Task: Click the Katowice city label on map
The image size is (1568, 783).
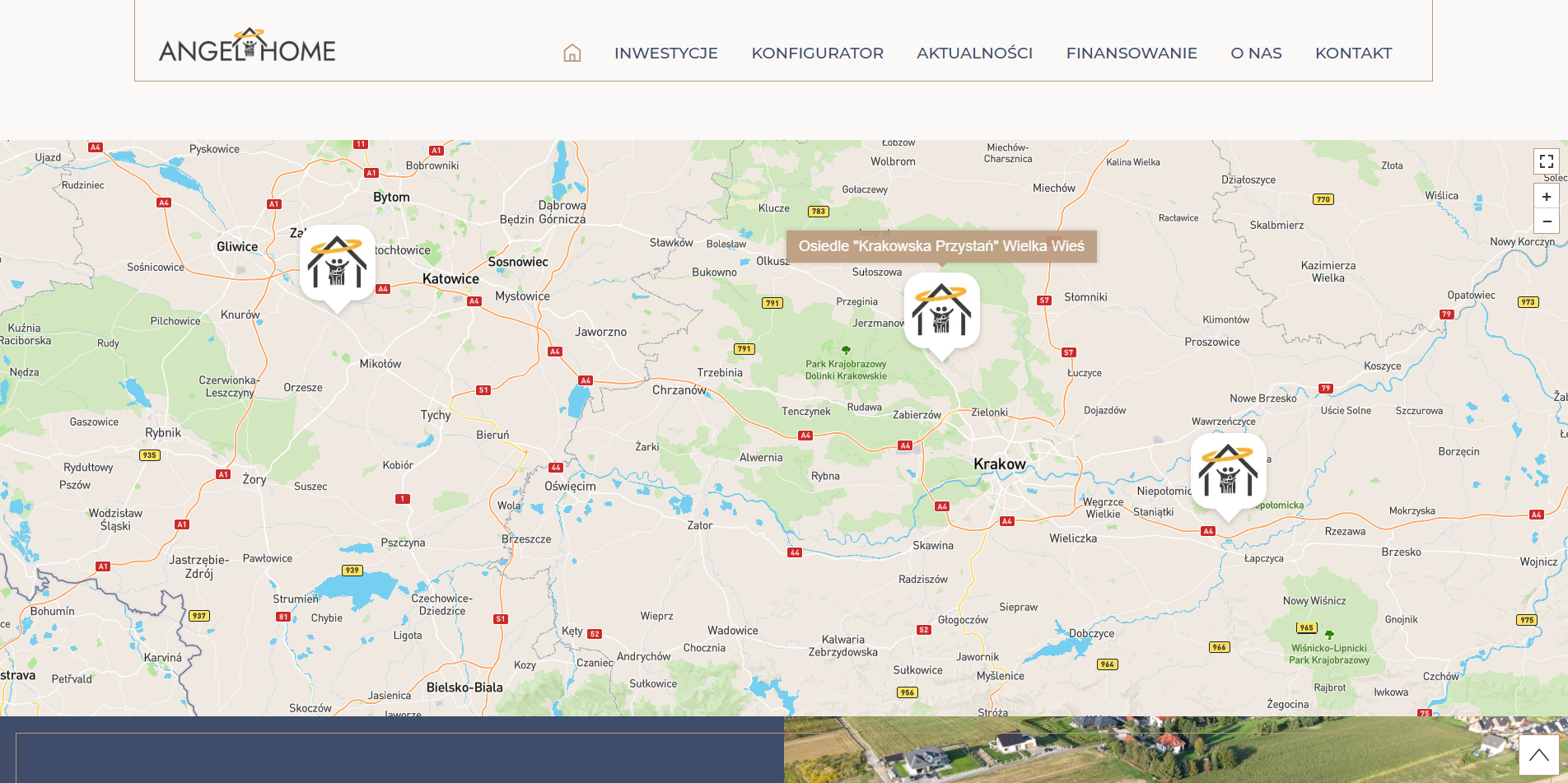Action: click(x=450, y=279)
